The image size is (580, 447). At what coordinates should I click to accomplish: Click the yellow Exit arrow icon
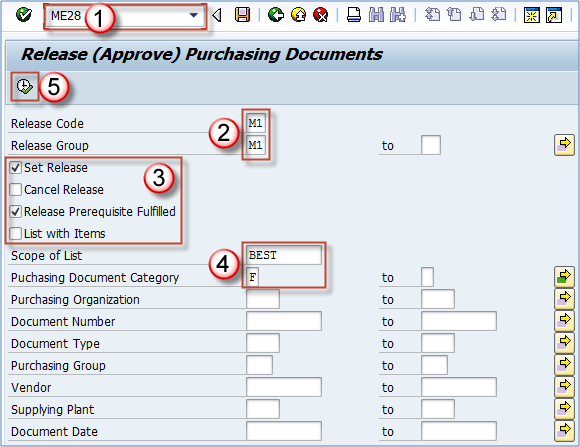tap(298, 15)
